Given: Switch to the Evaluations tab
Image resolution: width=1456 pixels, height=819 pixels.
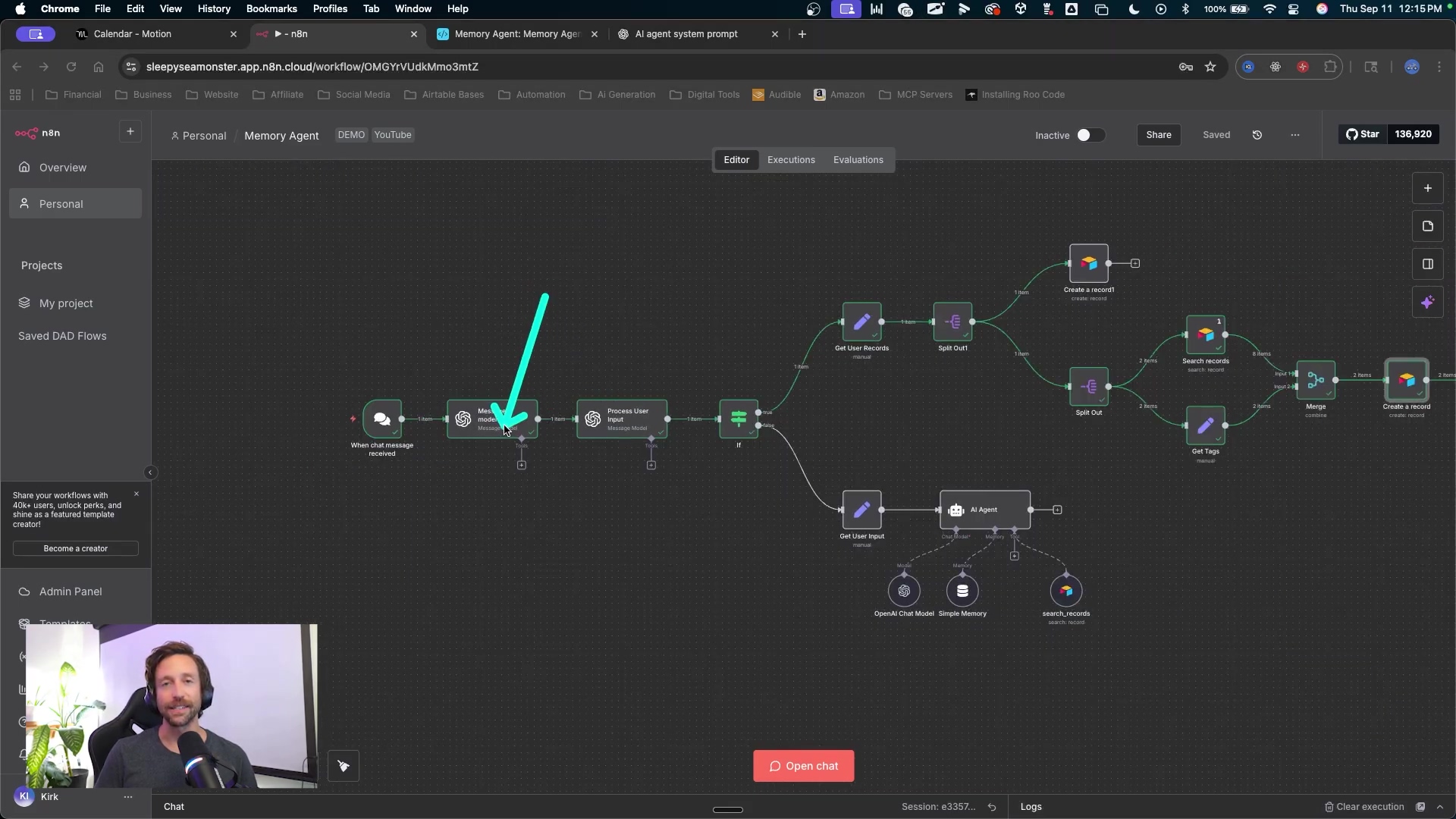Looking at the screenshot, I should click(x=858, y=160).
